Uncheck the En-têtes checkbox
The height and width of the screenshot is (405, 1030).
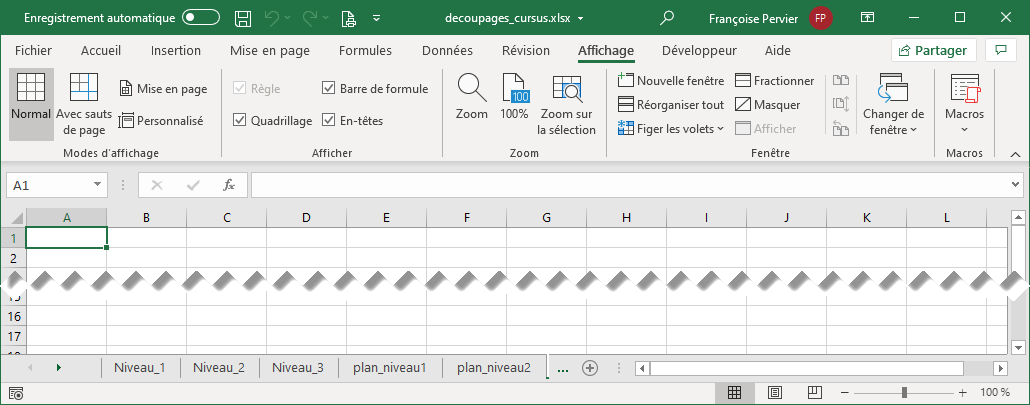pos(329,121)
